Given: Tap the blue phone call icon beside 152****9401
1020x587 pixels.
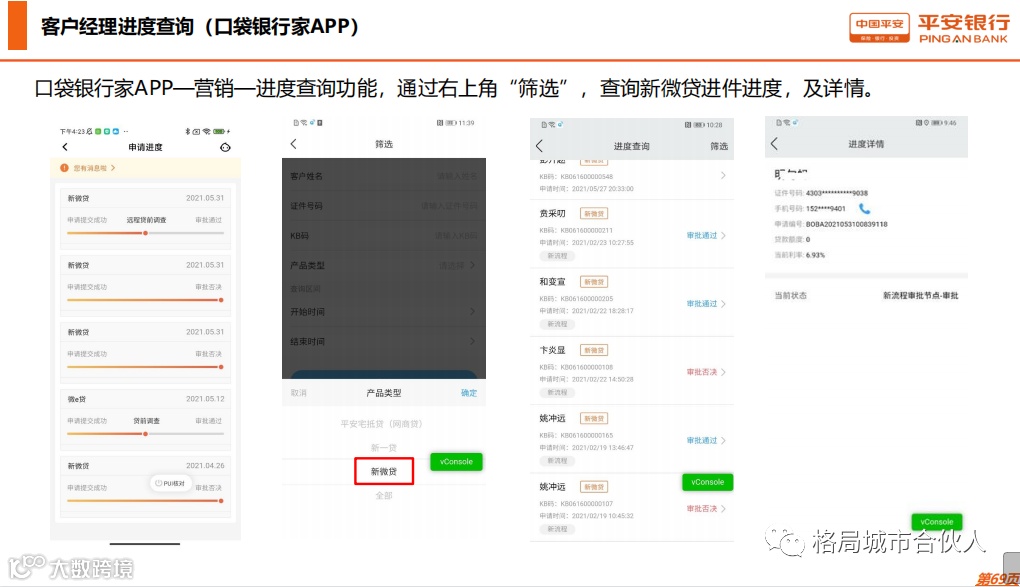Looking at the screenshot, I should coord(864,209).
